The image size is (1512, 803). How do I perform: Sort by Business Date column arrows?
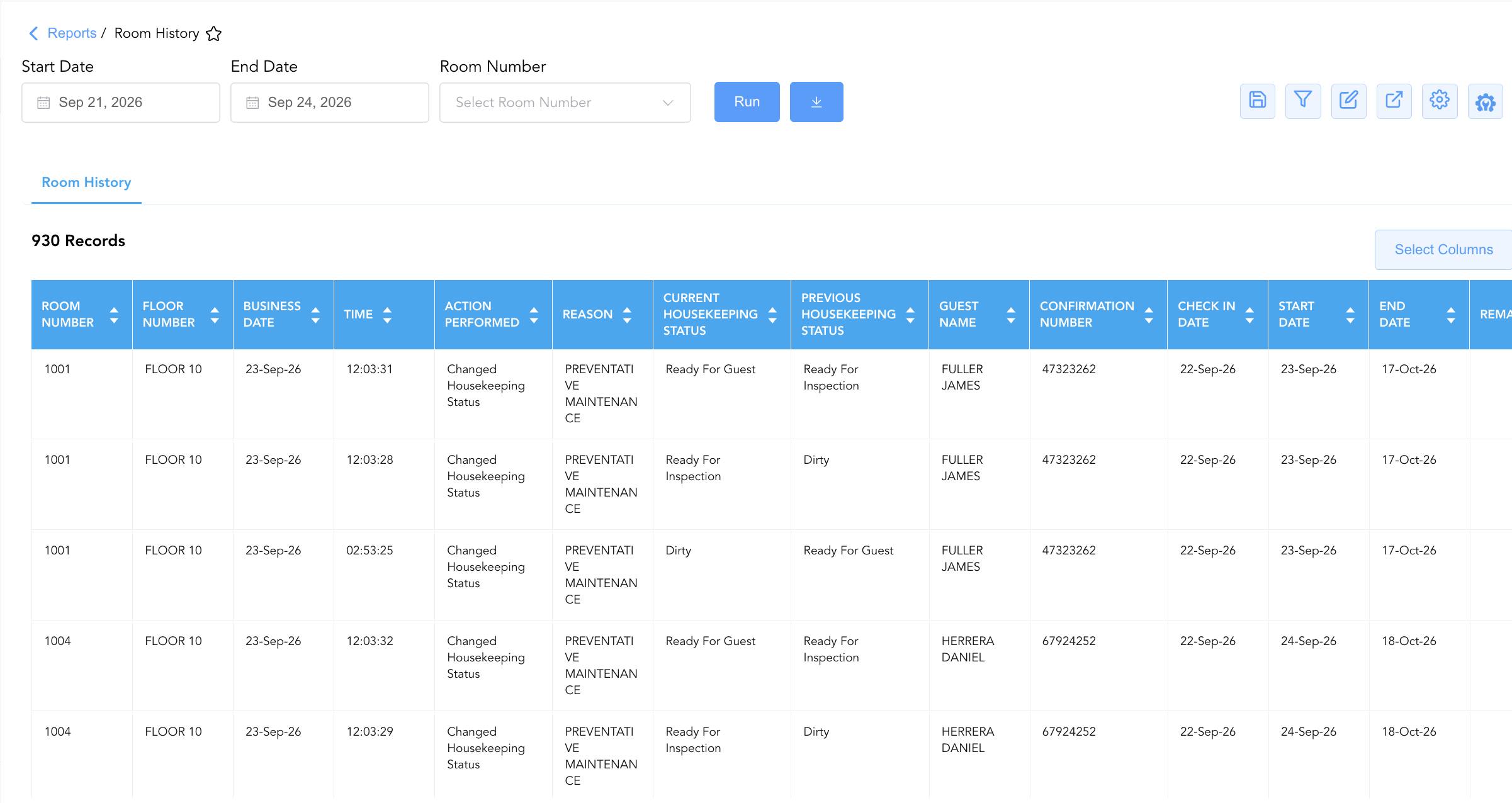(x=315, y=315)
